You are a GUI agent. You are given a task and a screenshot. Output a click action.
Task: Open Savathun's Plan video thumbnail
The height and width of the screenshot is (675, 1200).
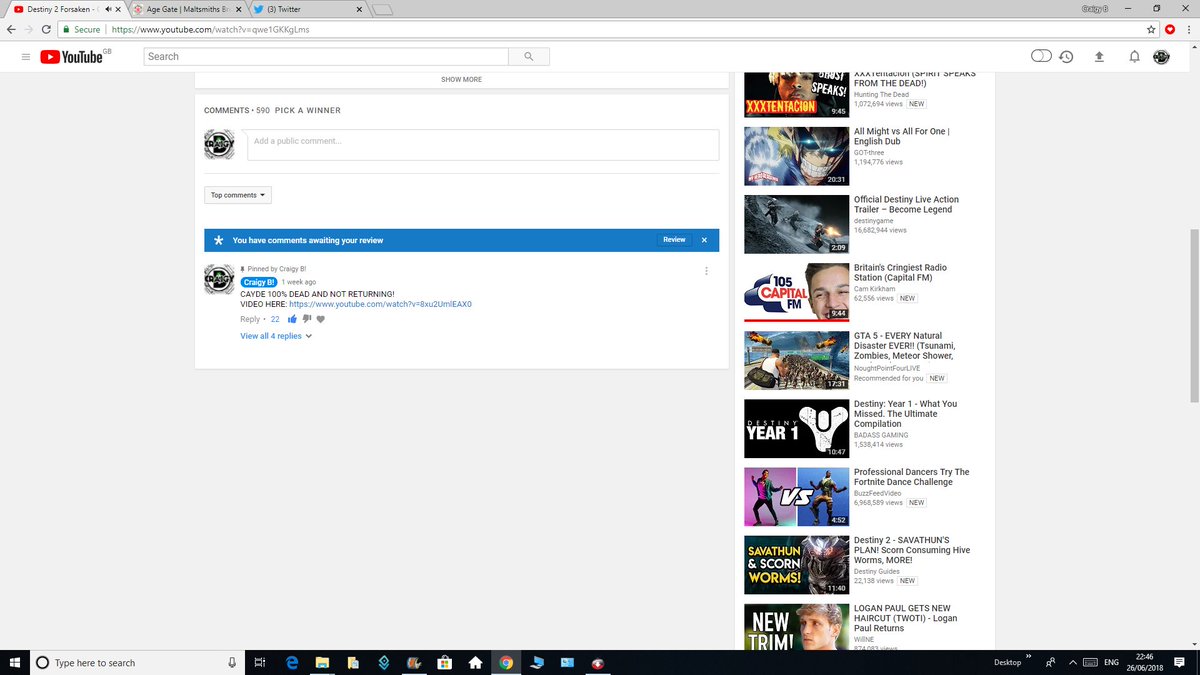(797, 565)
